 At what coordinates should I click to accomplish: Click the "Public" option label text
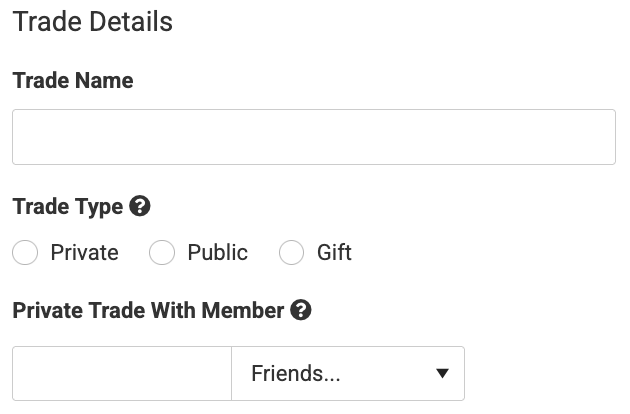click(x=217, y=253)
